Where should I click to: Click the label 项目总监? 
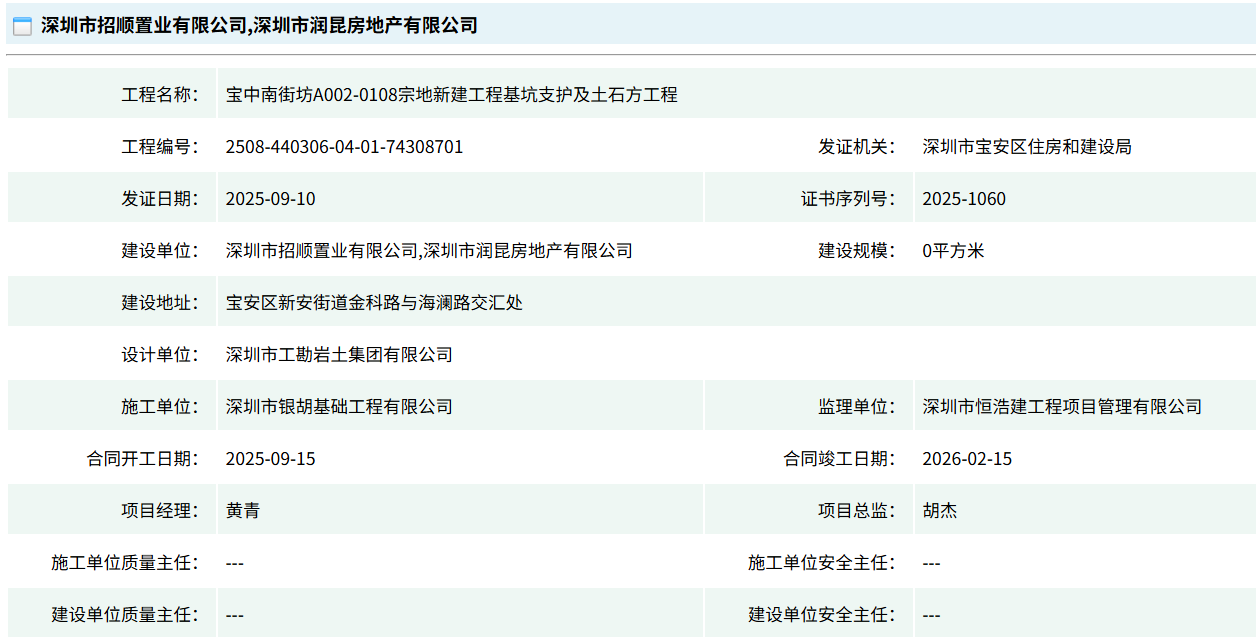coord(857,511)
